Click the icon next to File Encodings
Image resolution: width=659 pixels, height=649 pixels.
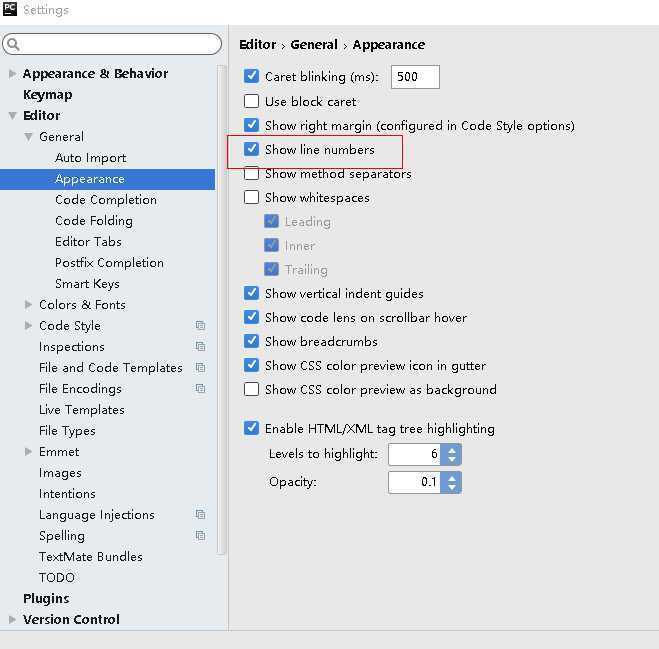(200, 388)
